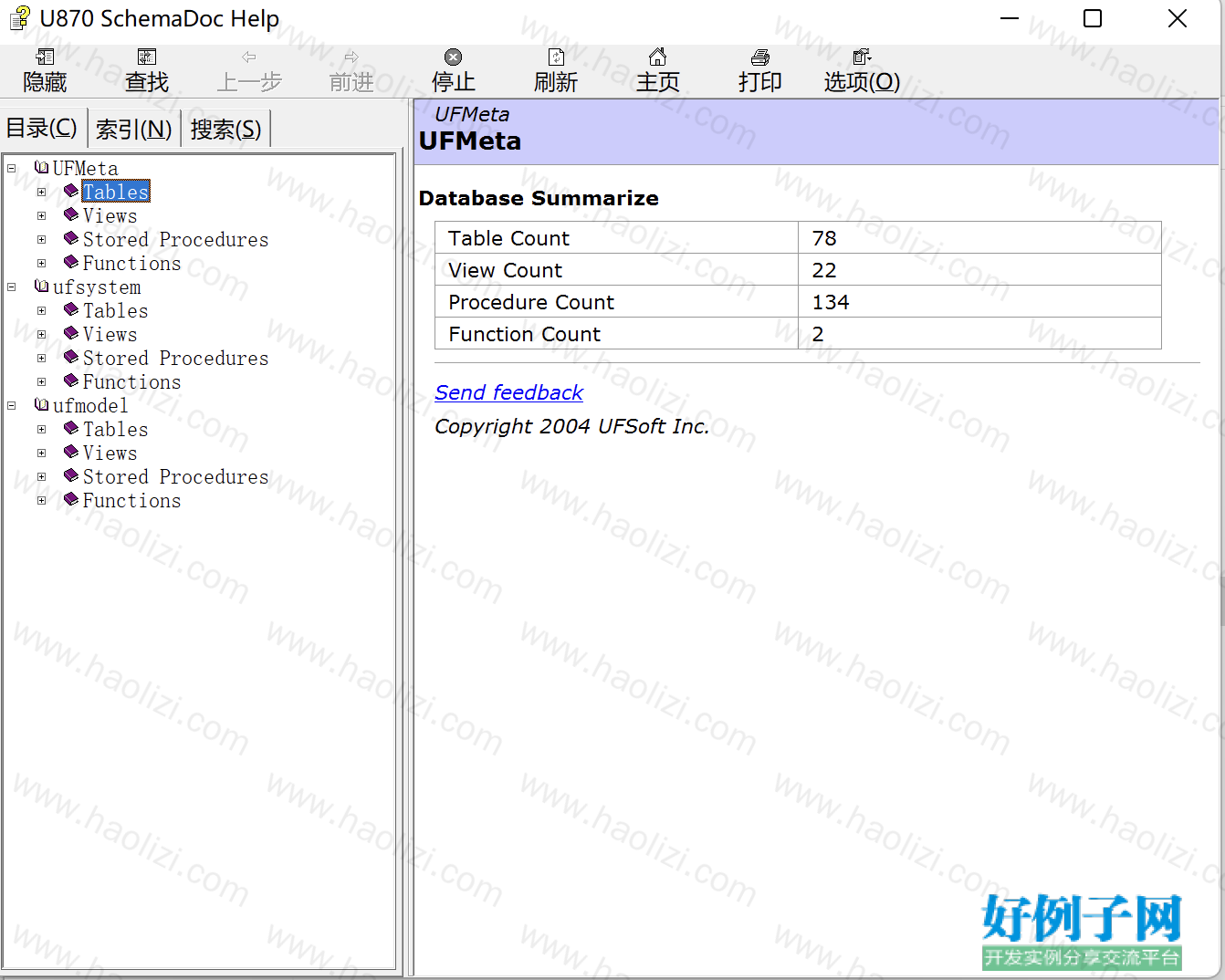Click the 查找 (Find) toolbar button
This screenshot has width=1225, height=980.
pyautogui.click(x=147, y=72)
